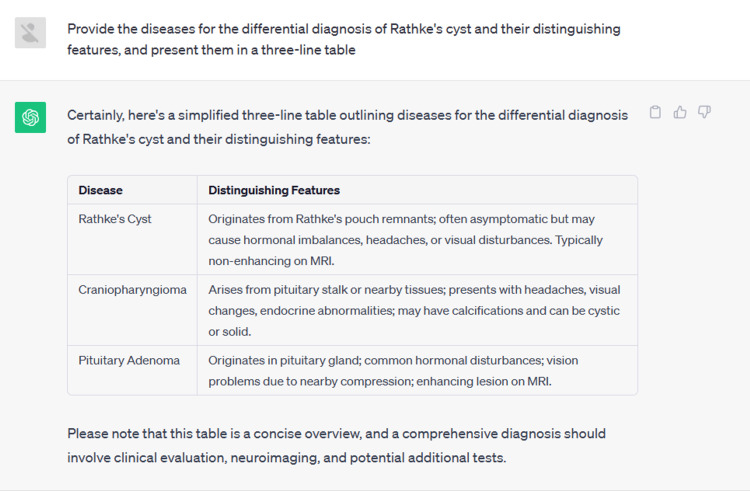Click the text "enhancing lesion on MRI."
This screenshot has width=750, height=491.
coord(484,382)
